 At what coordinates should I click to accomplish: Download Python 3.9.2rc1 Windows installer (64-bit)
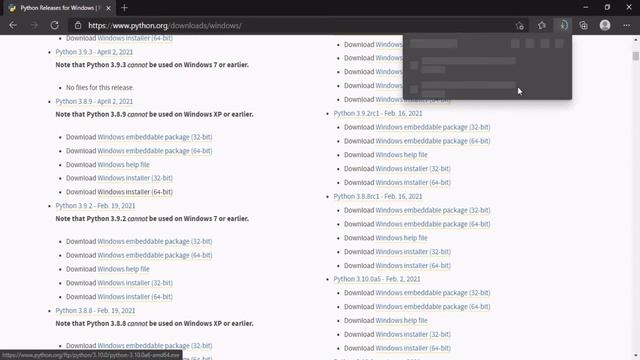click(413, 182)
